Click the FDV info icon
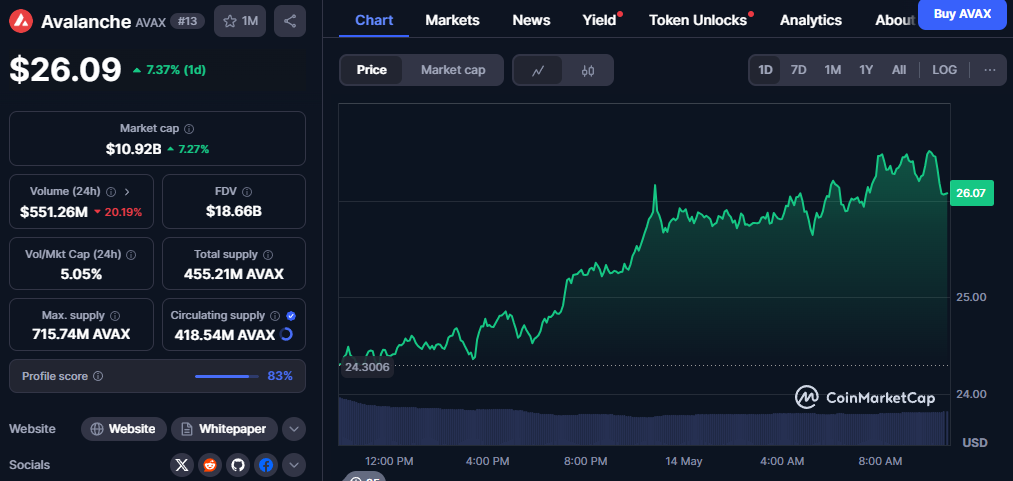Image resolution: width=1013 pixels, height=481 pixels. pos(247,192)
